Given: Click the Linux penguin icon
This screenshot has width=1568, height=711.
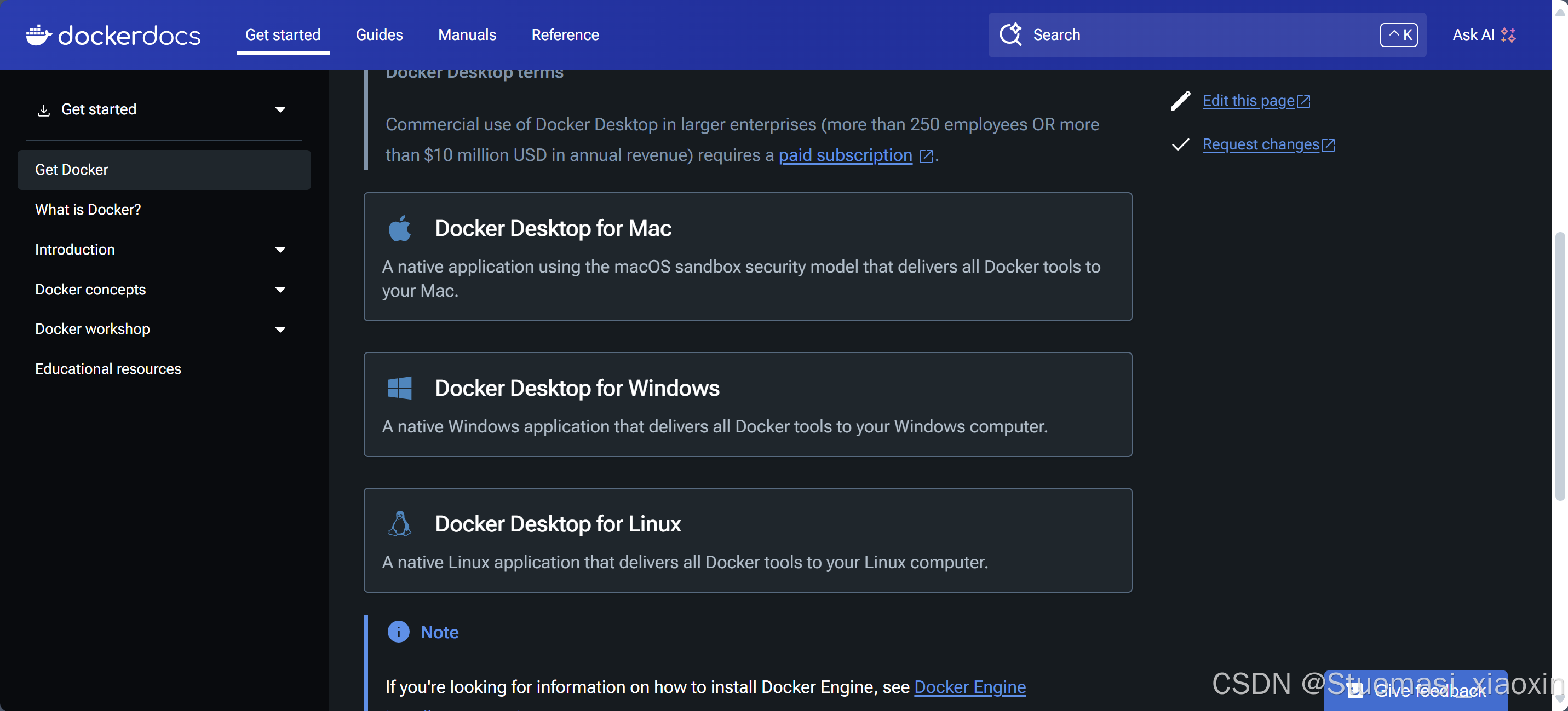Looking at the screenshot, I should click(399, 523).
